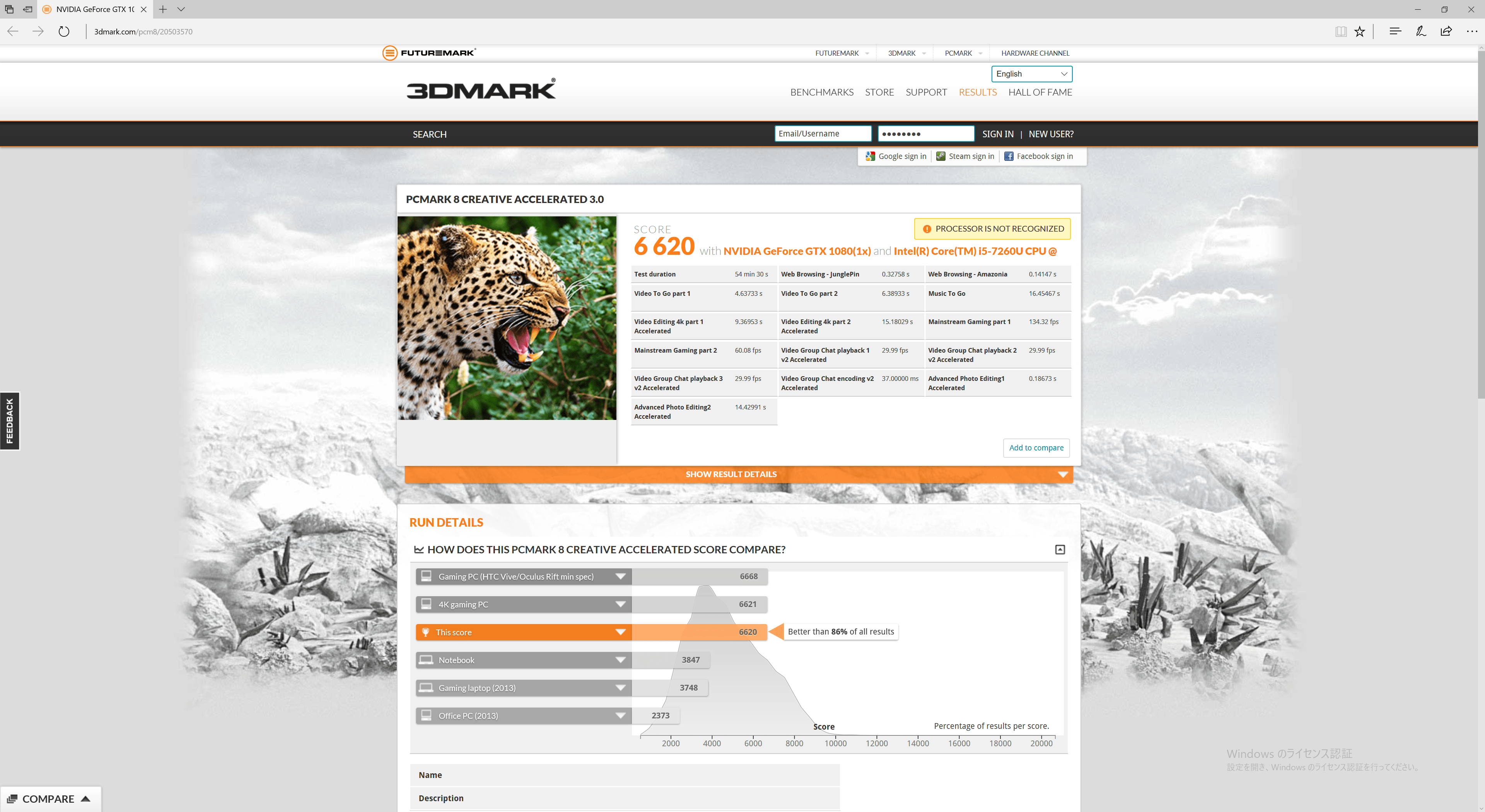The height and width of the screenshot is (812, 1485).
Task: Open BENCHMARKS menu
Action: pos(821,92)
